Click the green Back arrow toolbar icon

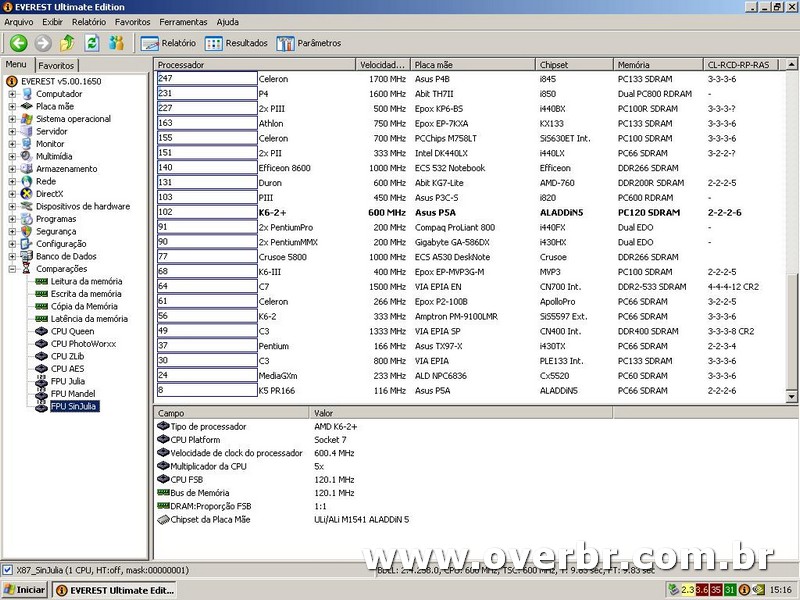[x=18, y=43]
